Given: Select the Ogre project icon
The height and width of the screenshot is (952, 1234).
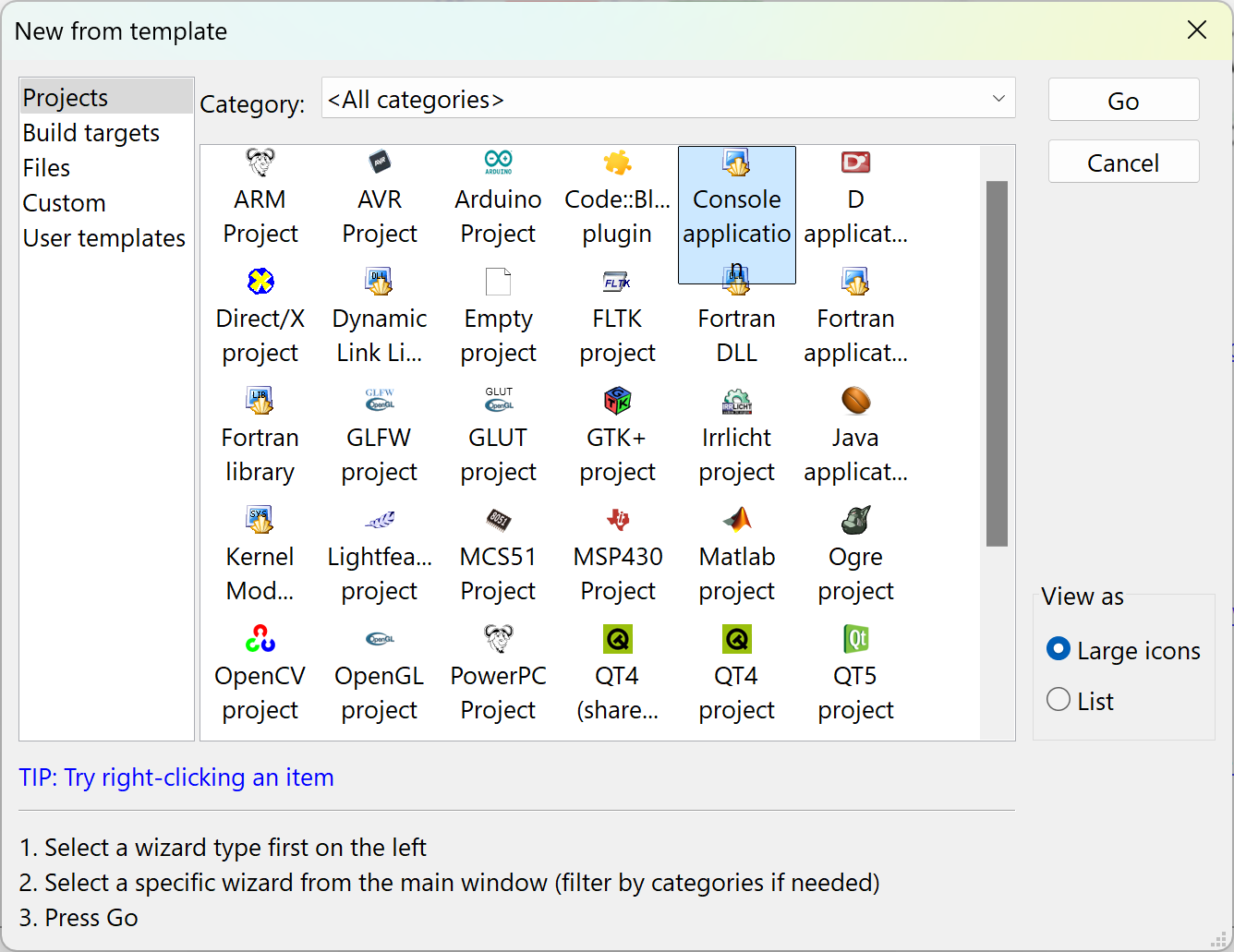Looking at the screenshot, I should point(855,520).
